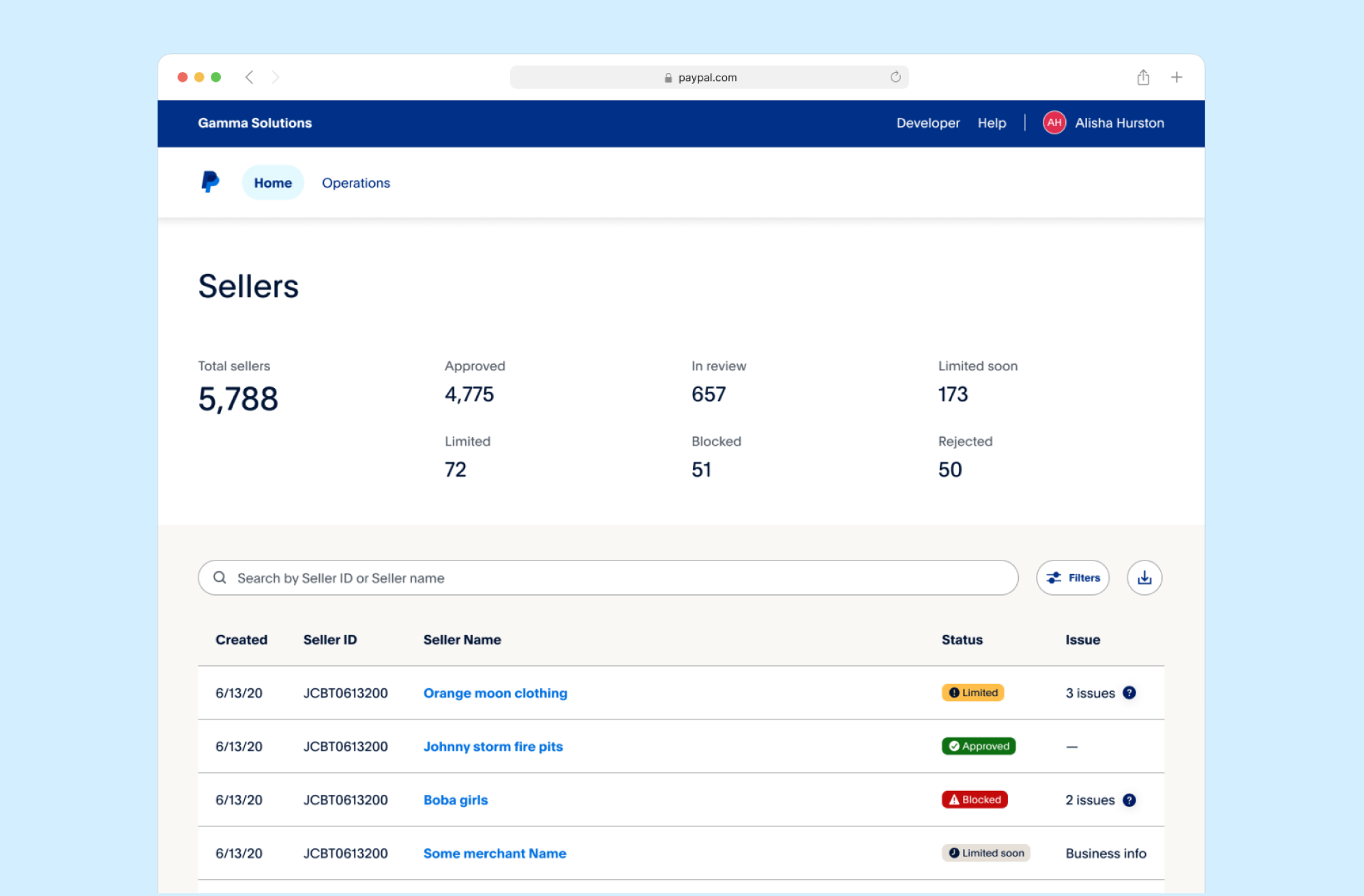Click the 3 issues text

click(1090, 693)
